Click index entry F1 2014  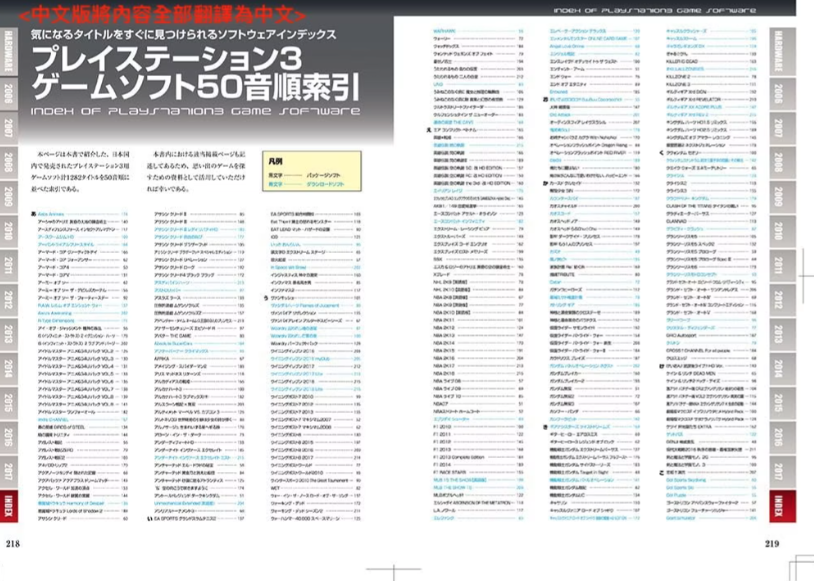tap(442, 465)
